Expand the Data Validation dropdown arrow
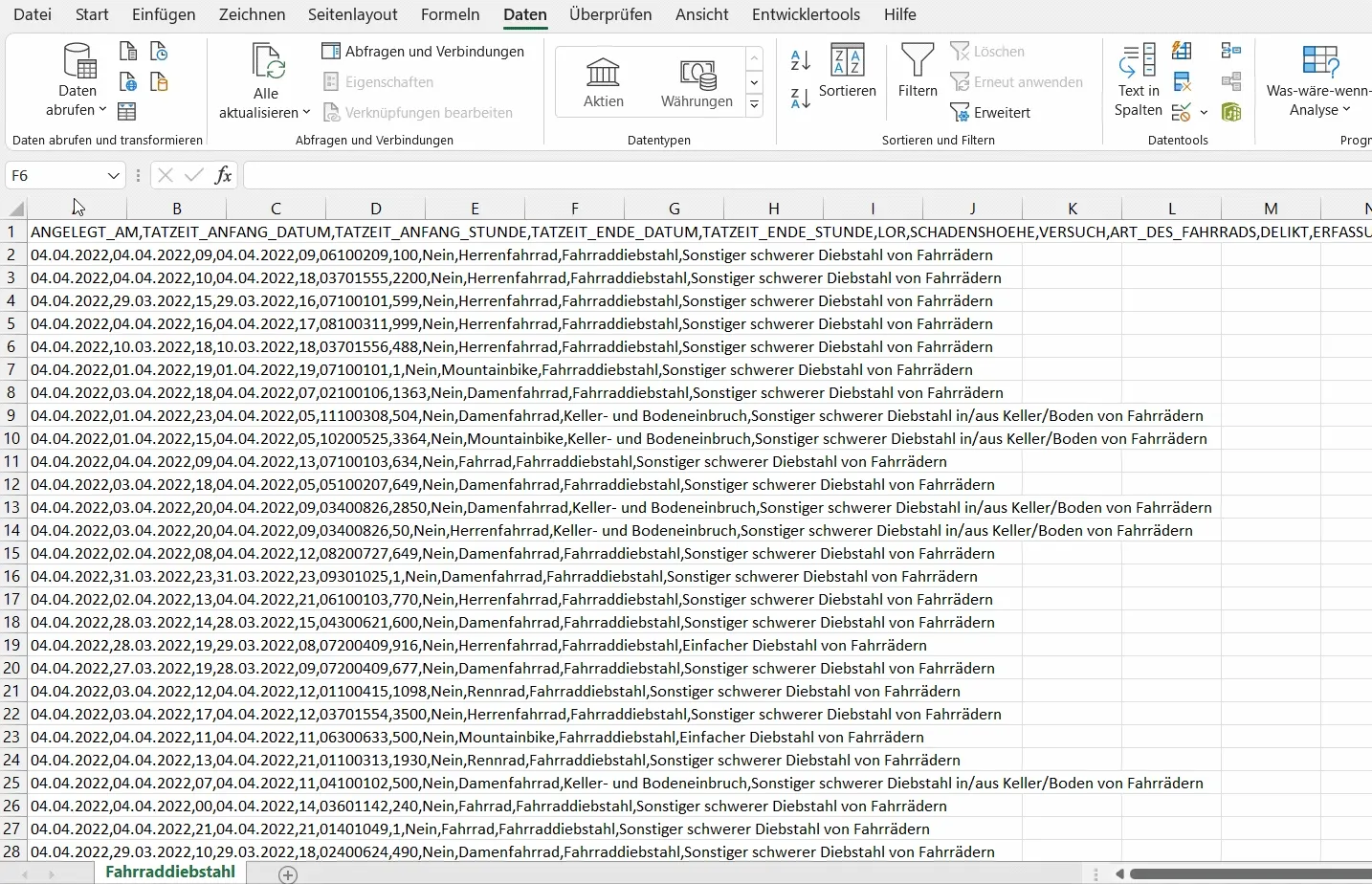The width and height of the screenshot is (1372, 884). (1204, 113)
